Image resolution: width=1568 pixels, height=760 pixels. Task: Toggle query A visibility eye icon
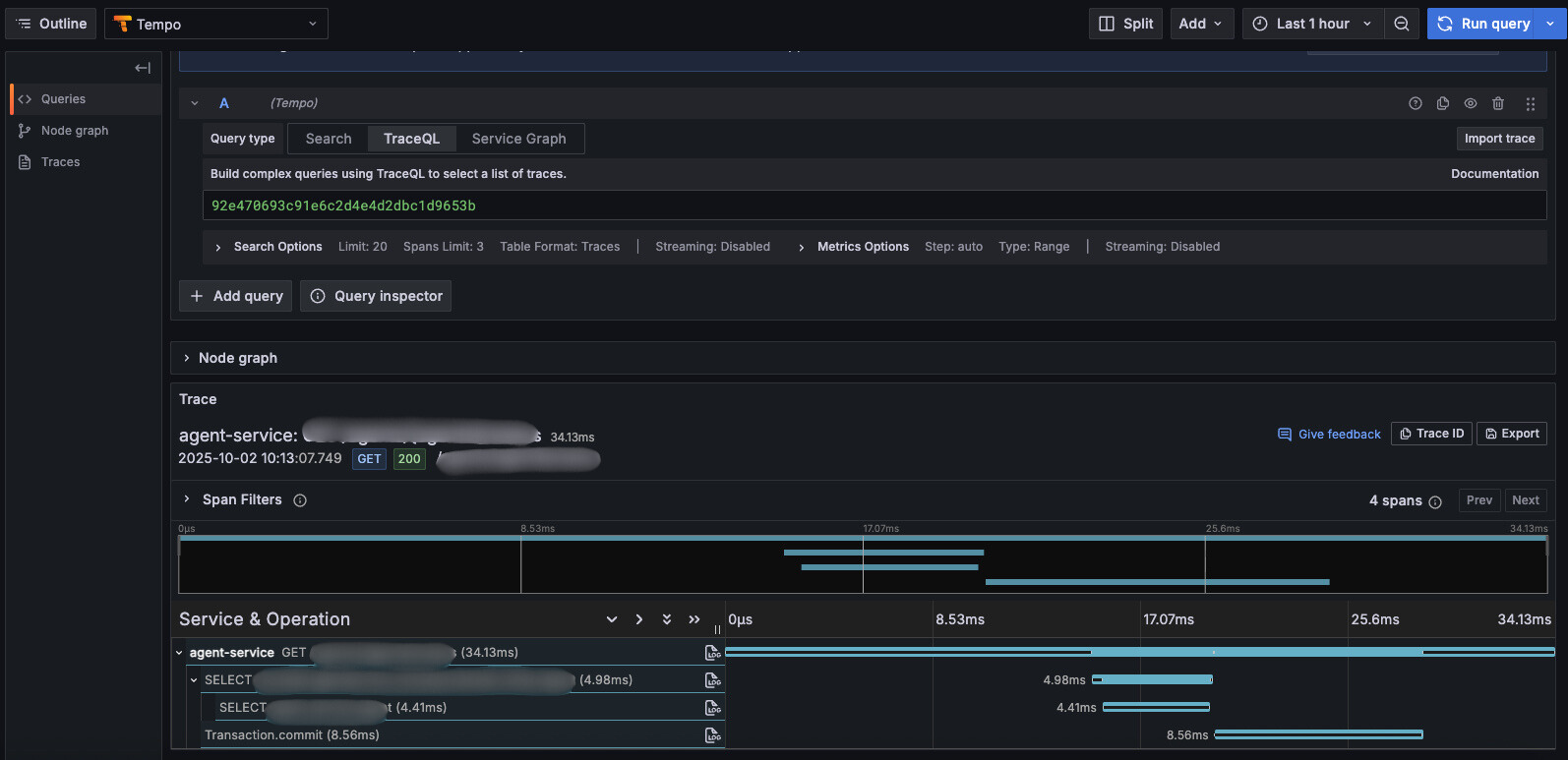pos(1471,103)
